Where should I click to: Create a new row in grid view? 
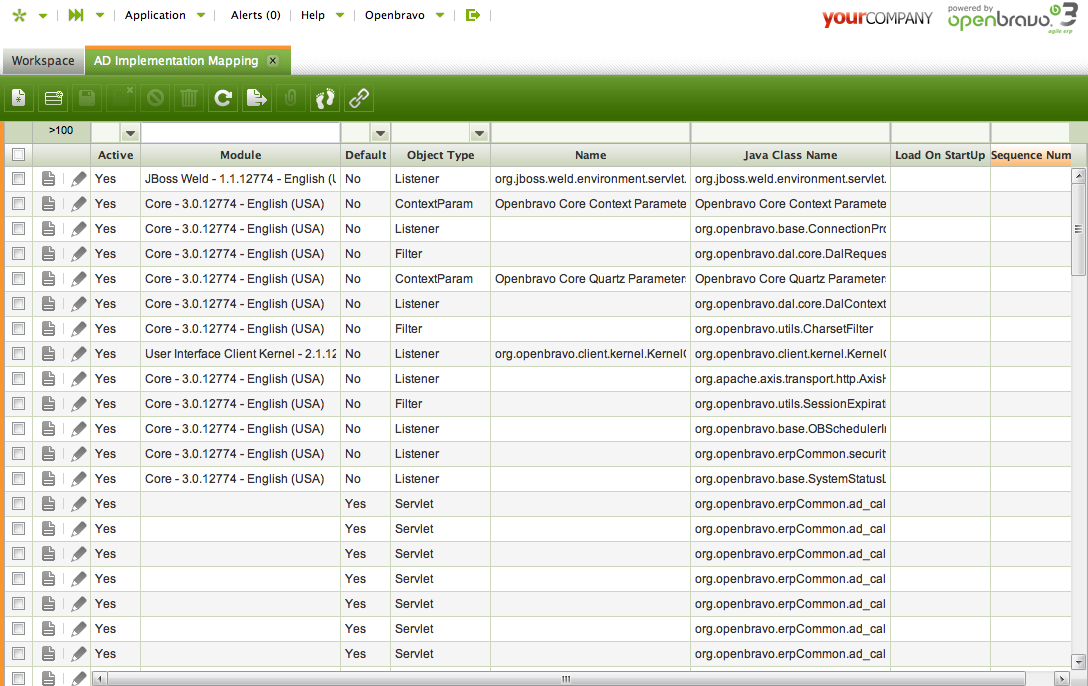pyautogui.click(x=53, y=97)
